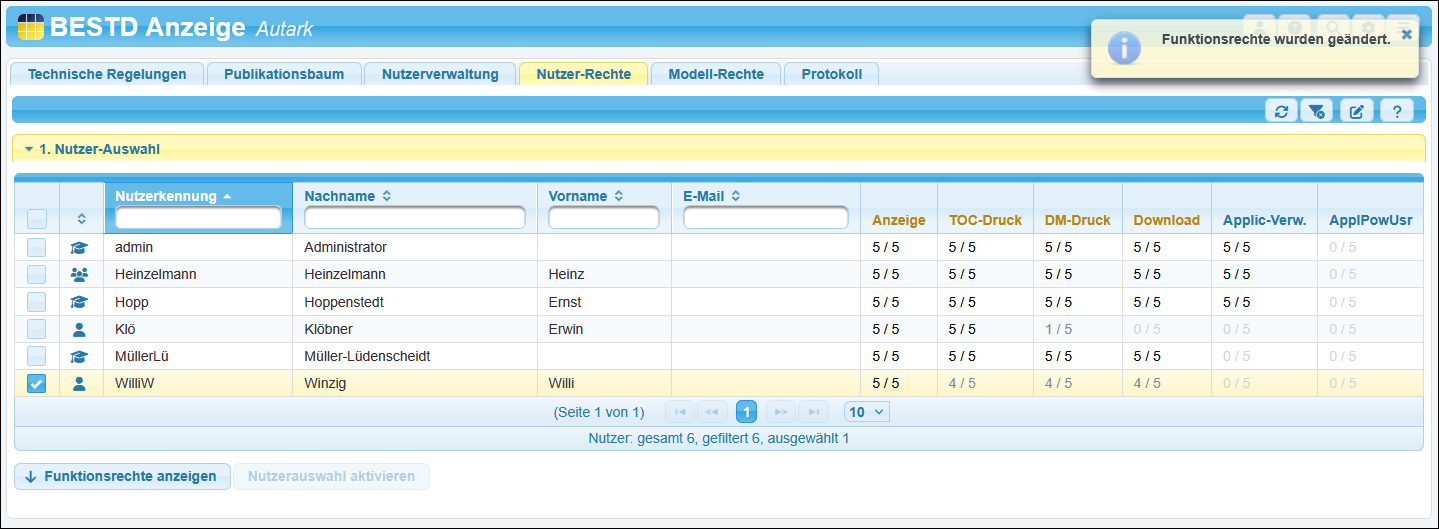Uncheck the WilliW row checkbox

(x=36, y=383)
